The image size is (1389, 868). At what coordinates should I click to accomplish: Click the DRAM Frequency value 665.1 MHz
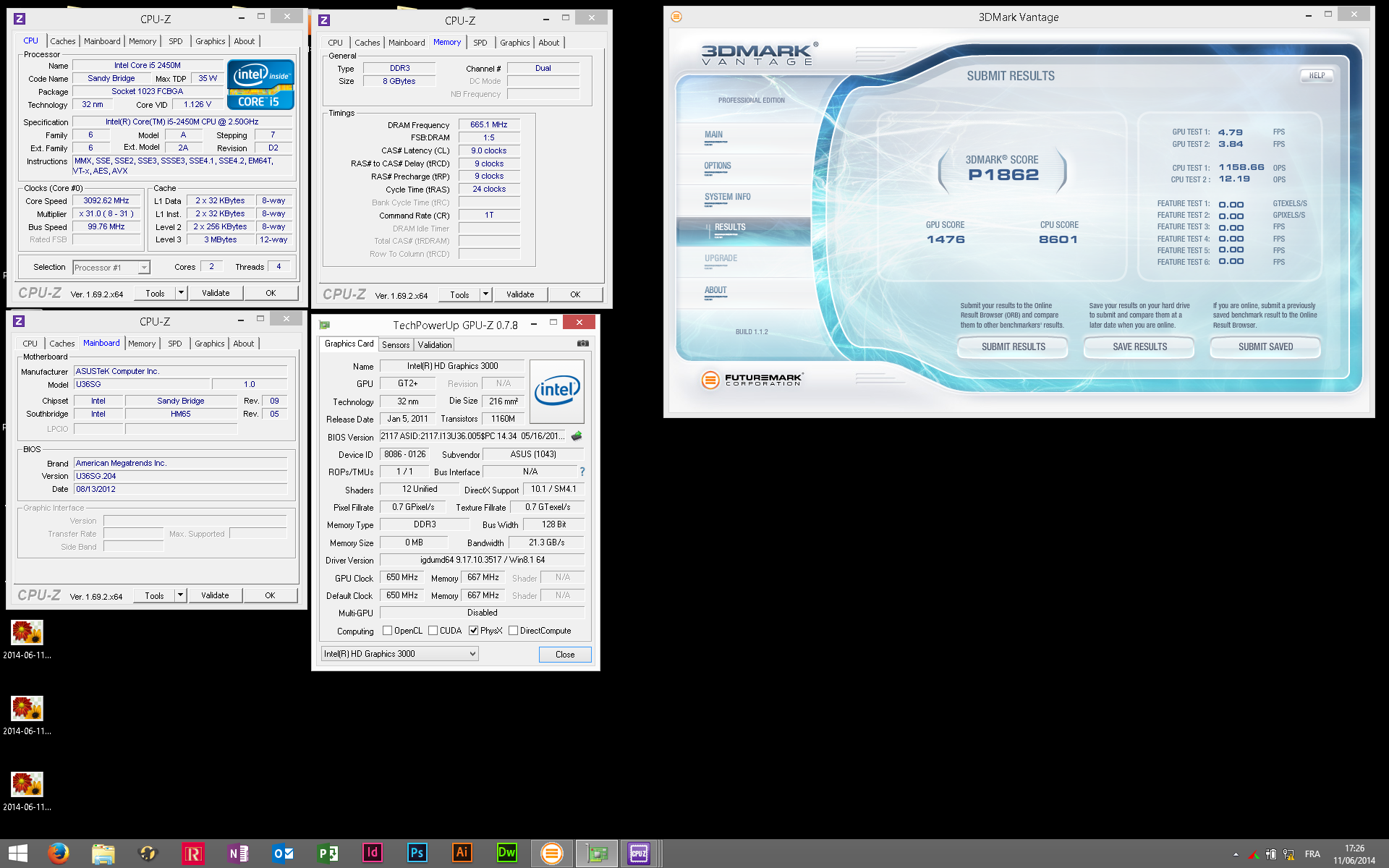(489, 124)
